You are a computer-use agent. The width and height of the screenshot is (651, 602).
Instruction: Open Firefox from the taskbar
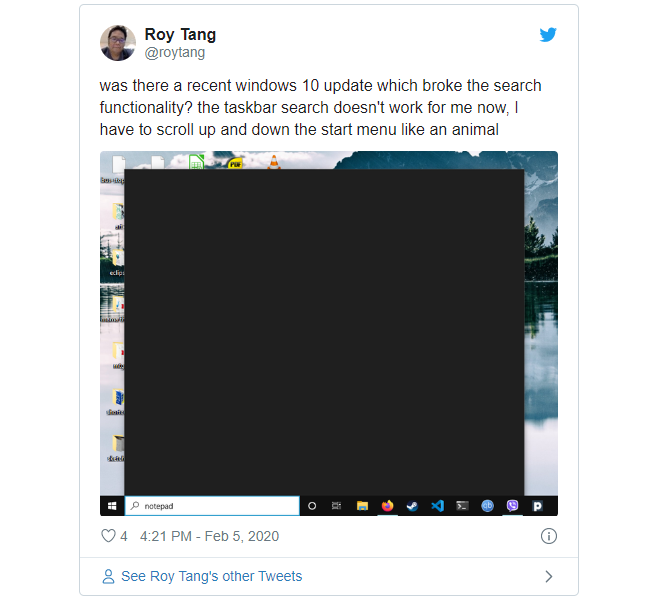click(x=387, y=506)
